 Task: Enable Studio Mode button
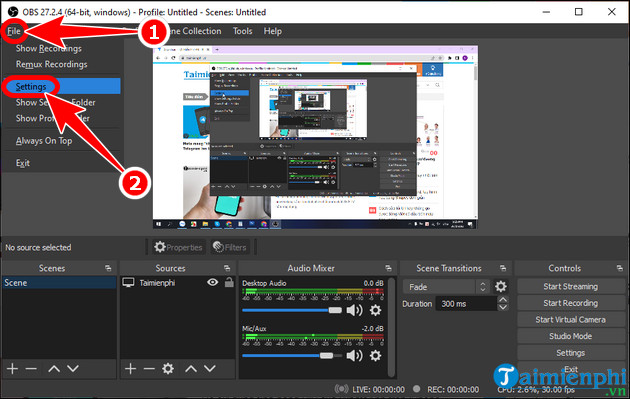point(571,336)
